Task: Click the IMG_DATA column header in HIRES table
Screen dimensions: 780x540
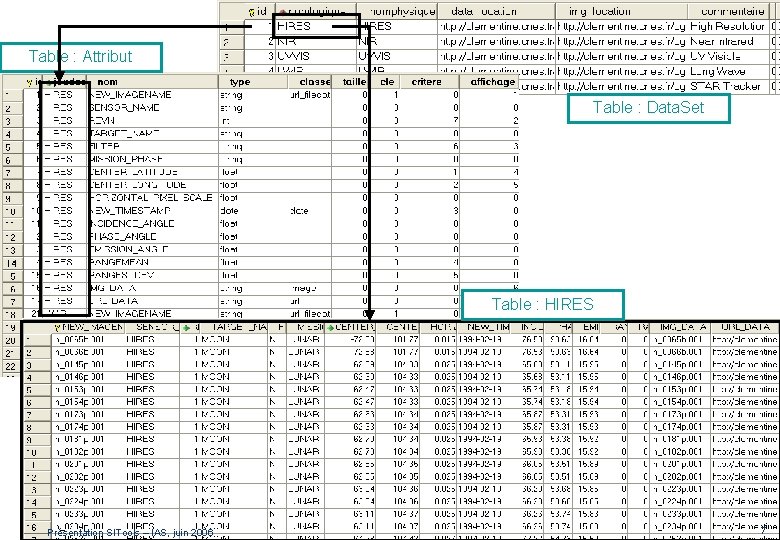Action: pyautogui.click(x=680, y=327)
